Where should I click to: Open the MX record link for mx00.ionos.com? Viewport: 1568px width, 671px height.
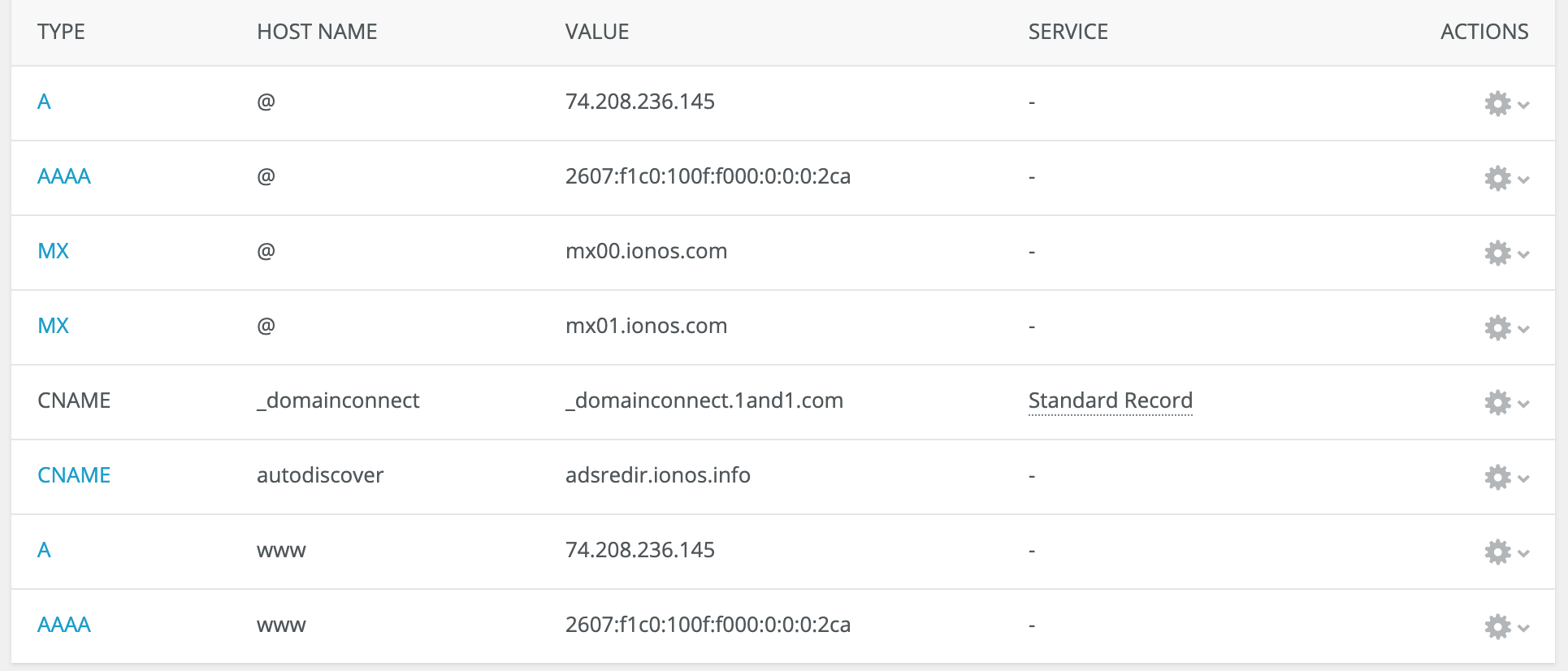[x=53, y=252]
